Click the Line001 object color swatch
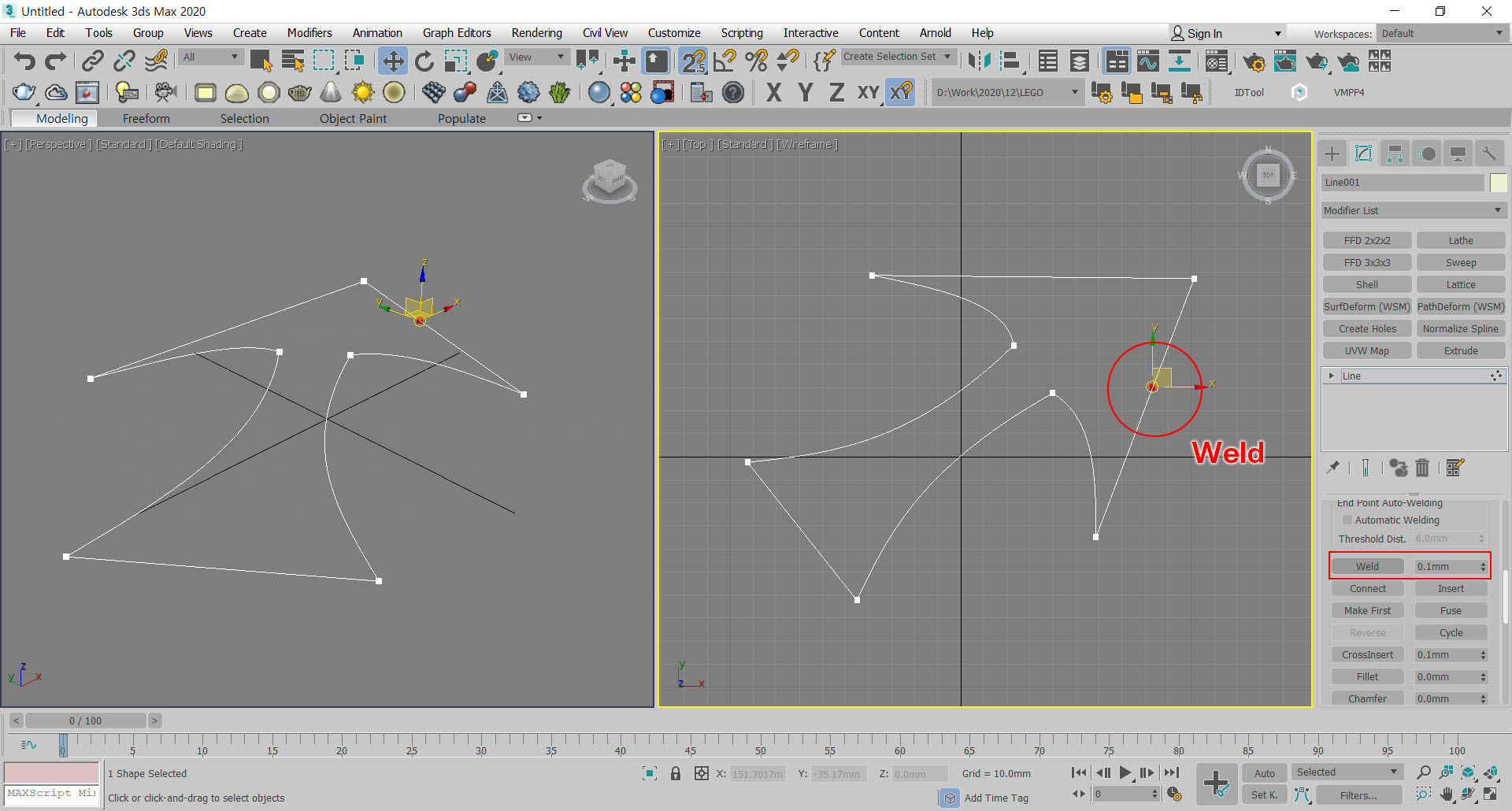 1498,183
